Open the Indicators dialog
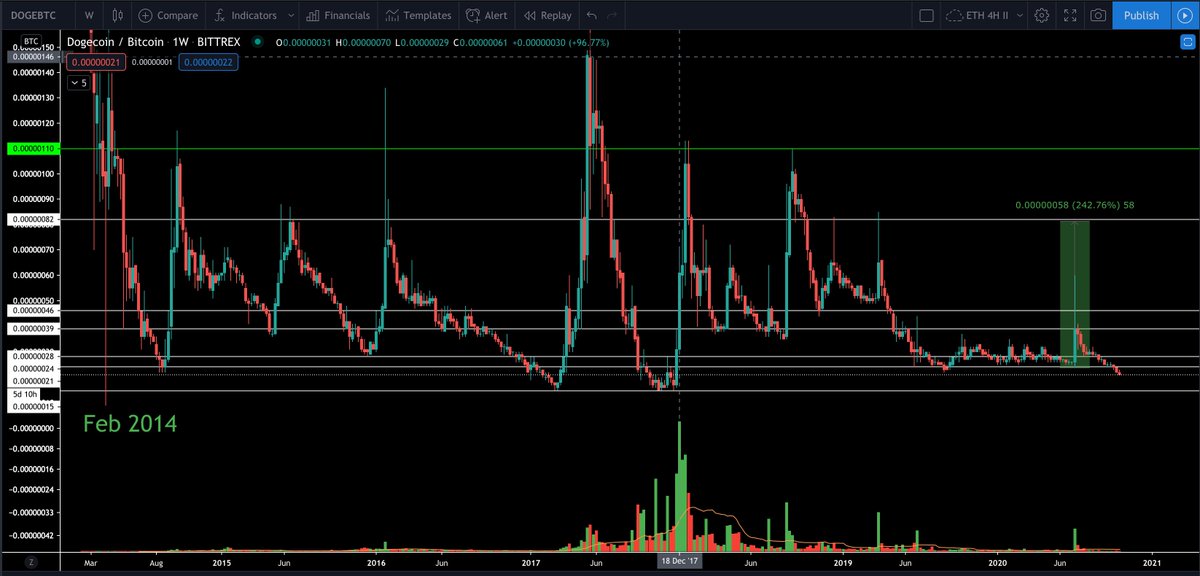Viewport: 1200px width, 576px height. tap(244, 15)
